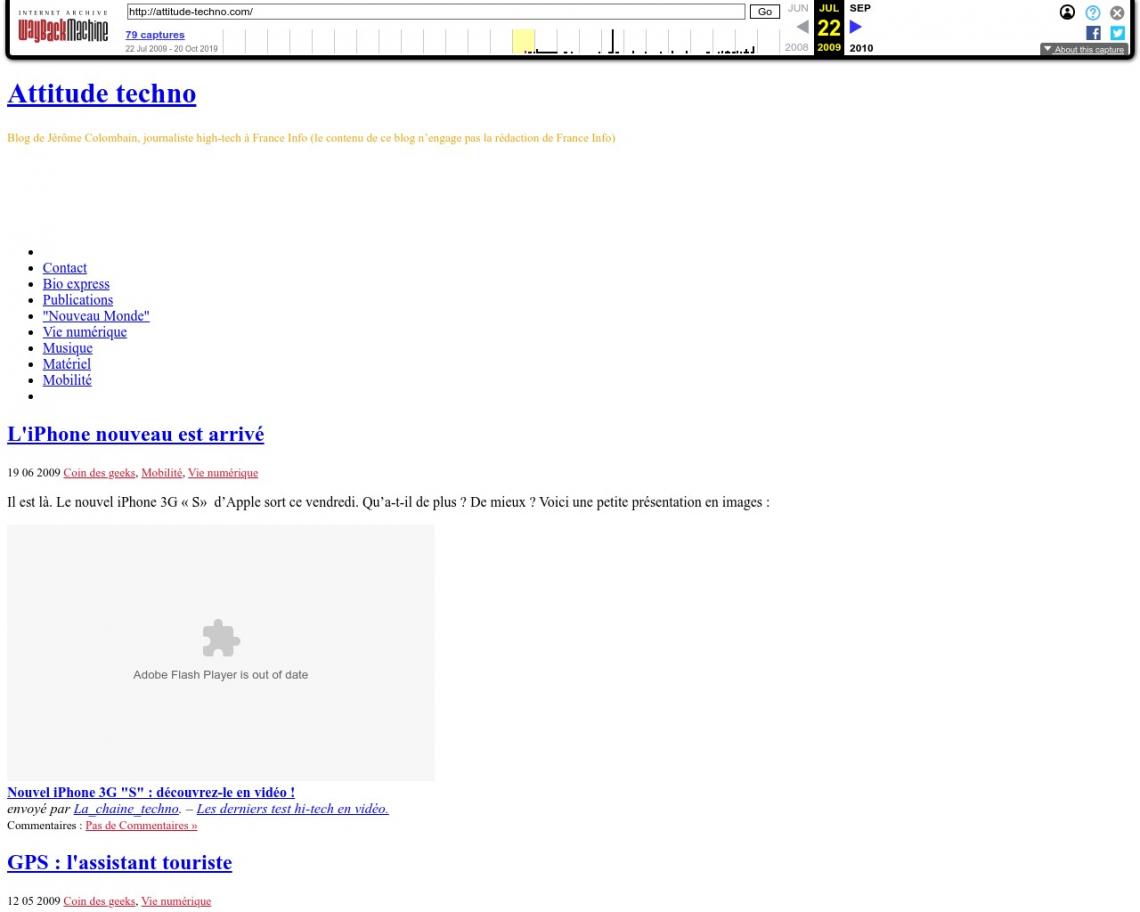The image size is (1140, 912).
Task: Go to next capture with blue arrow
Action: [x=856, y=27]
